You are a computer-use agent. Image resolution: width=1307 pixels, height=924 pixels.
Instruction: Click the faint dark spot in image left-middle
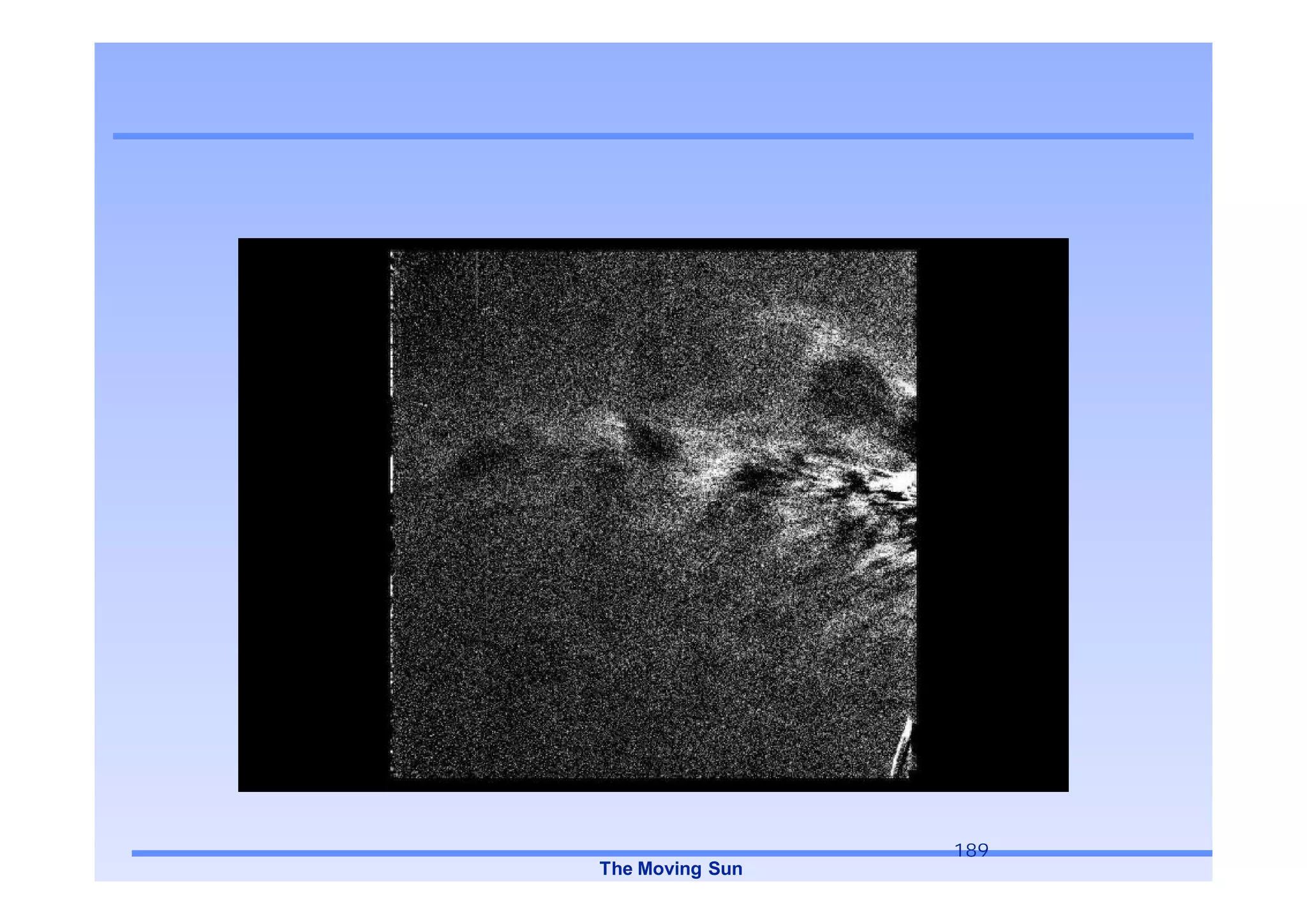point(475,461)
